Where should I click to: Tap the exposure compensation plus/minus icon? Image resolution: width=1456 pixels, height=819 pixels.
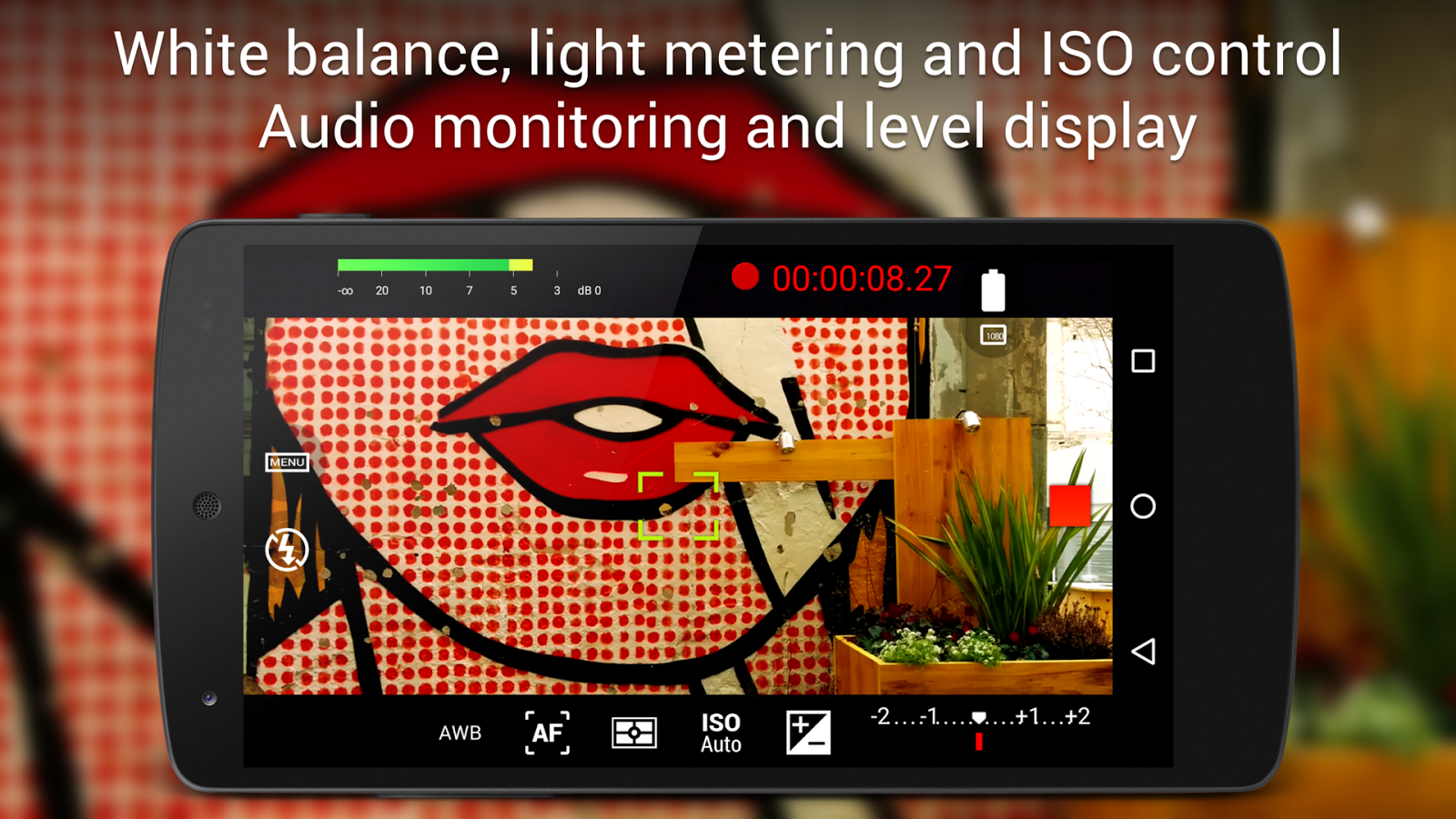click(x=808, y=733)
